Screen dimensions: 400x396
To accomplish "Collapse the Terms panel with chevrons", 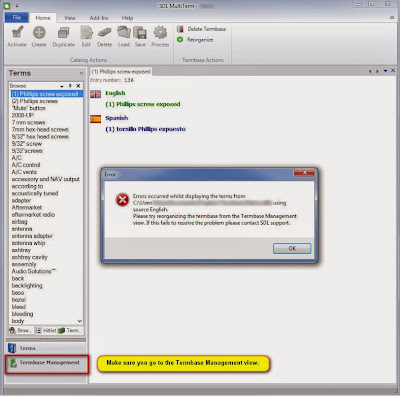I will point(81,73).
